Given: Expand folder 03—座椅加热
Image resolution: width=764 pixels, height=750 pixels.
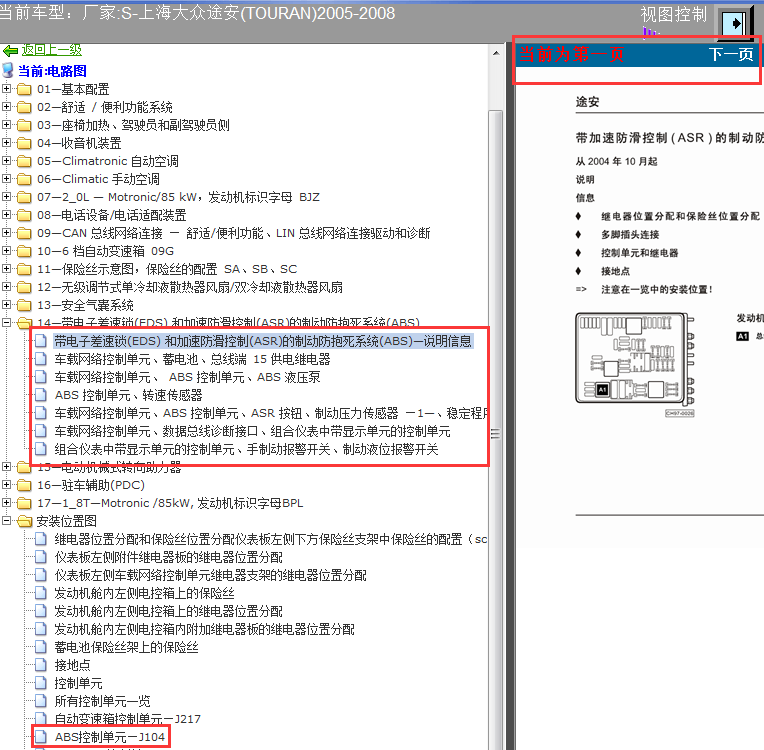Looking at the screenshot, I should (6, 125).
